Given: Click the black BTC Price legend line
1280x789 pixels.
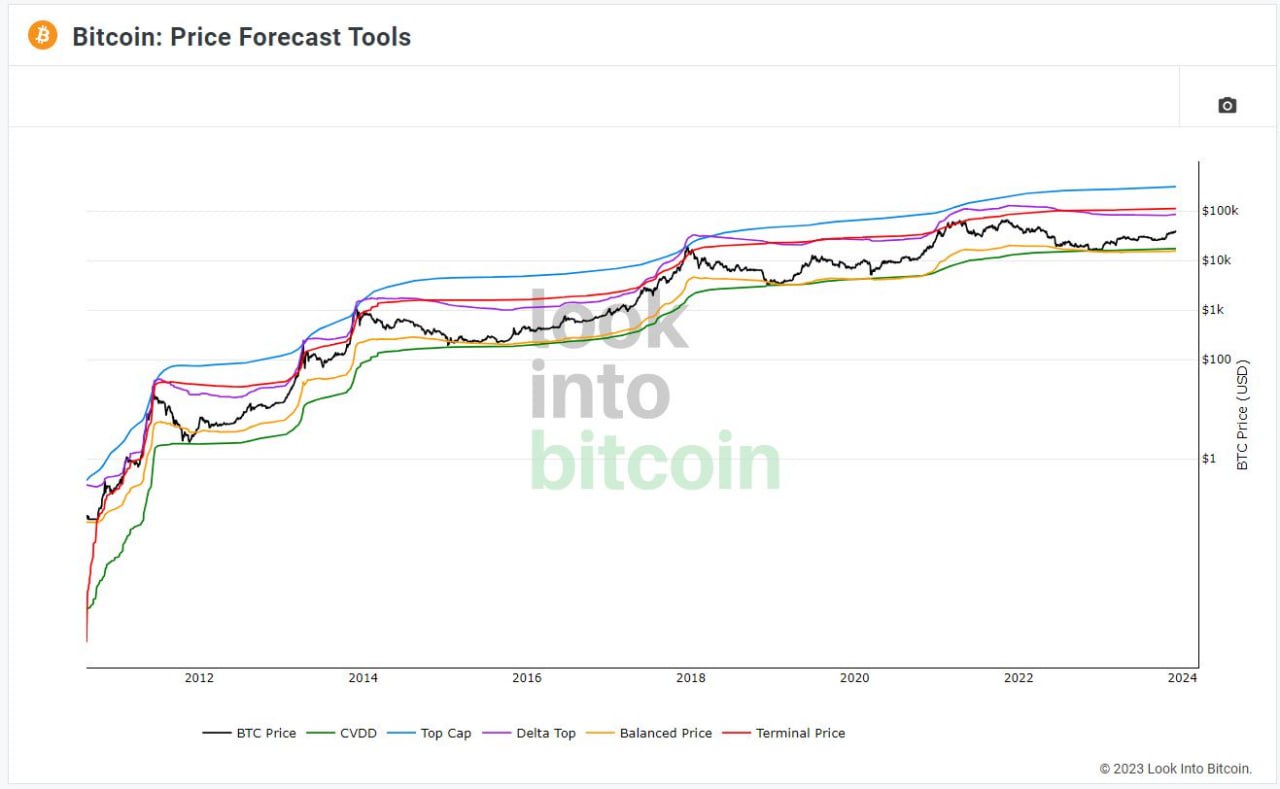Looking at the screenshot, I should 217,733.
